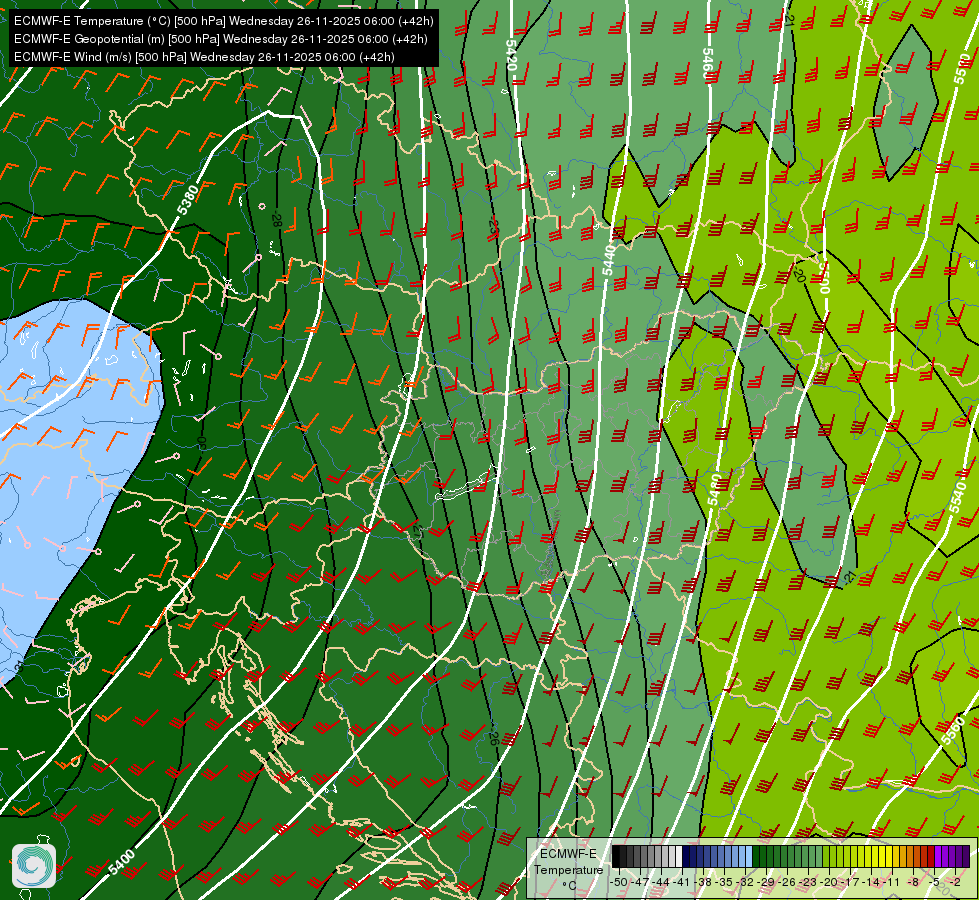Image resolution: width=979 pixels, height=900 pixels.
Task: Click the -32 tick label in the legend
Action: [745, 882]
